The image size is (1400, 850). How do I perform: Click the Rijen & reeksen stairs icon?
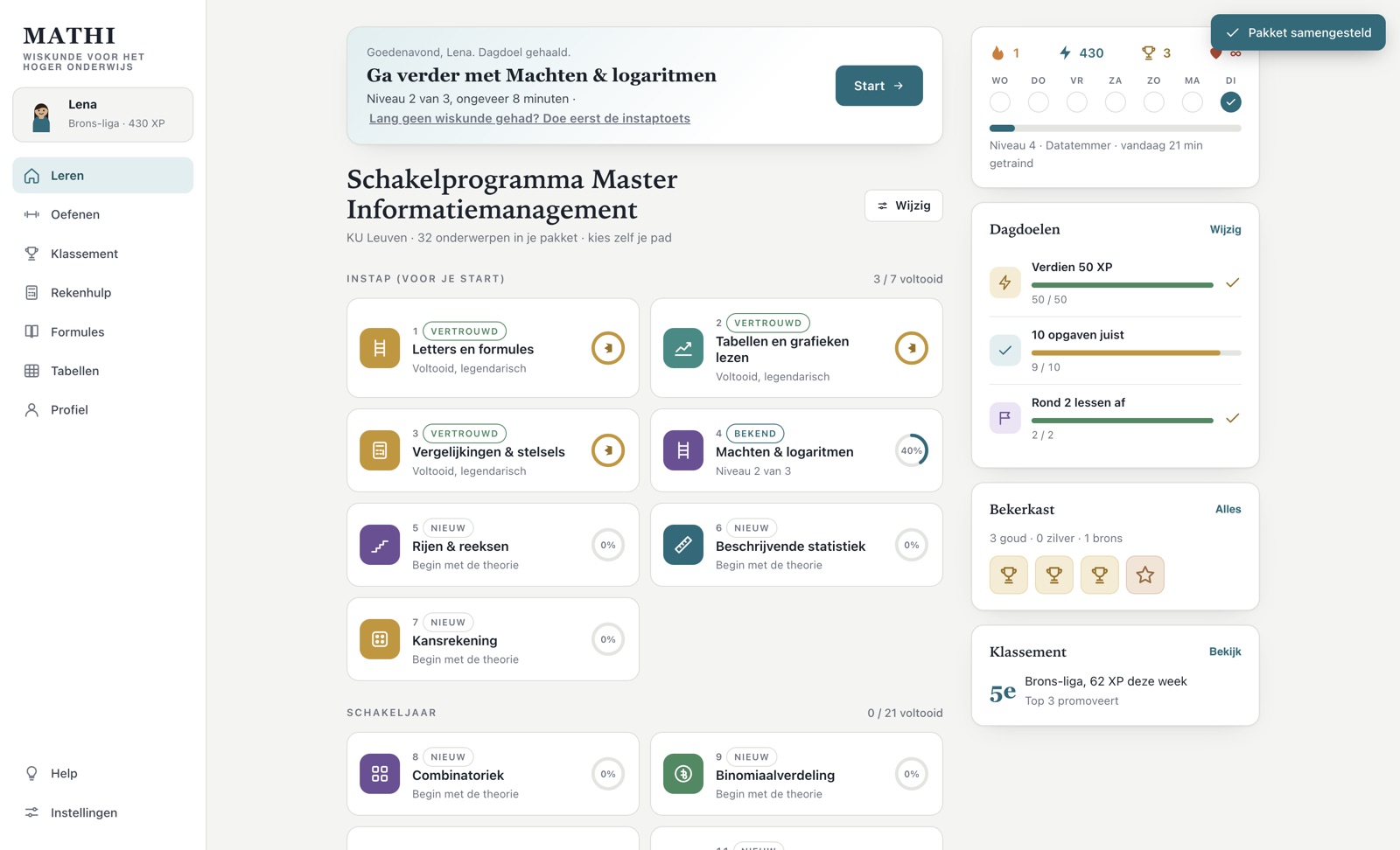380,545
